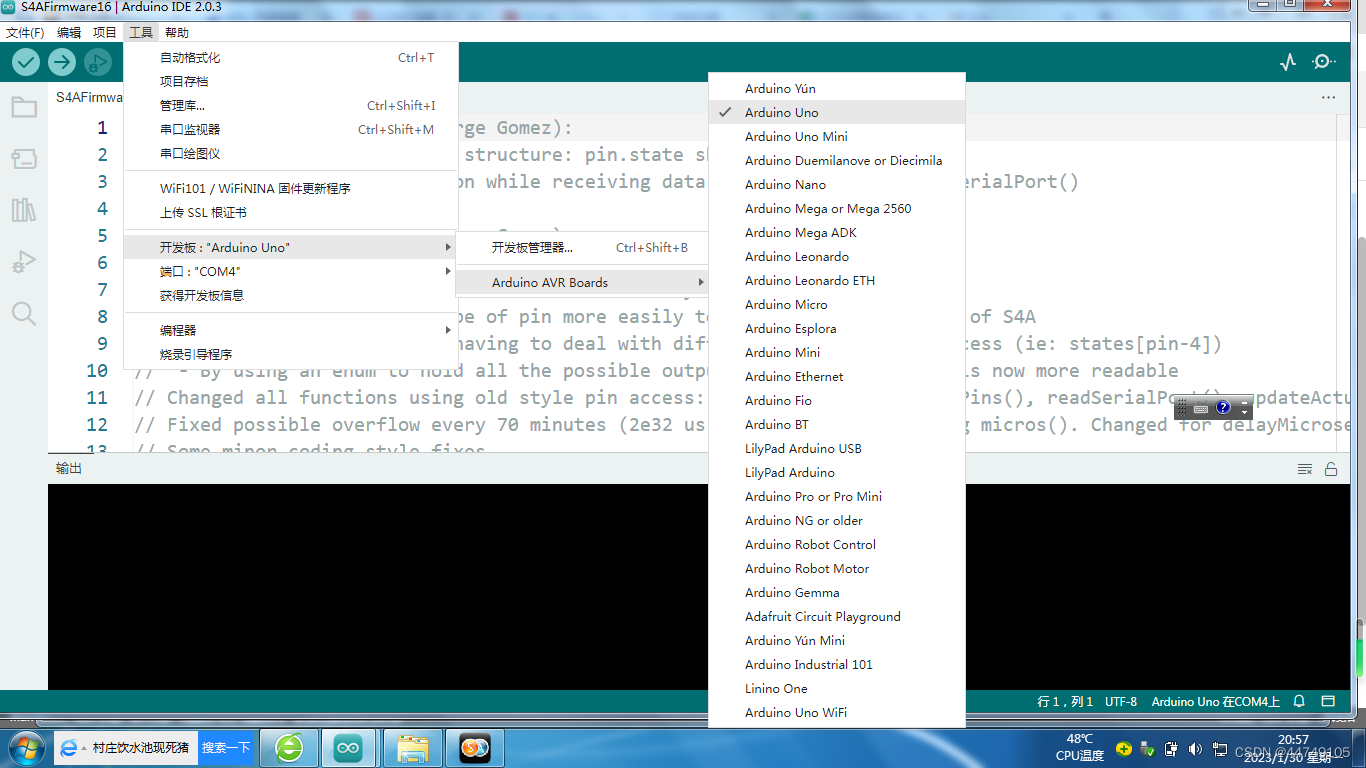Upload the sketch using the arrow icon

click(61, 61)
